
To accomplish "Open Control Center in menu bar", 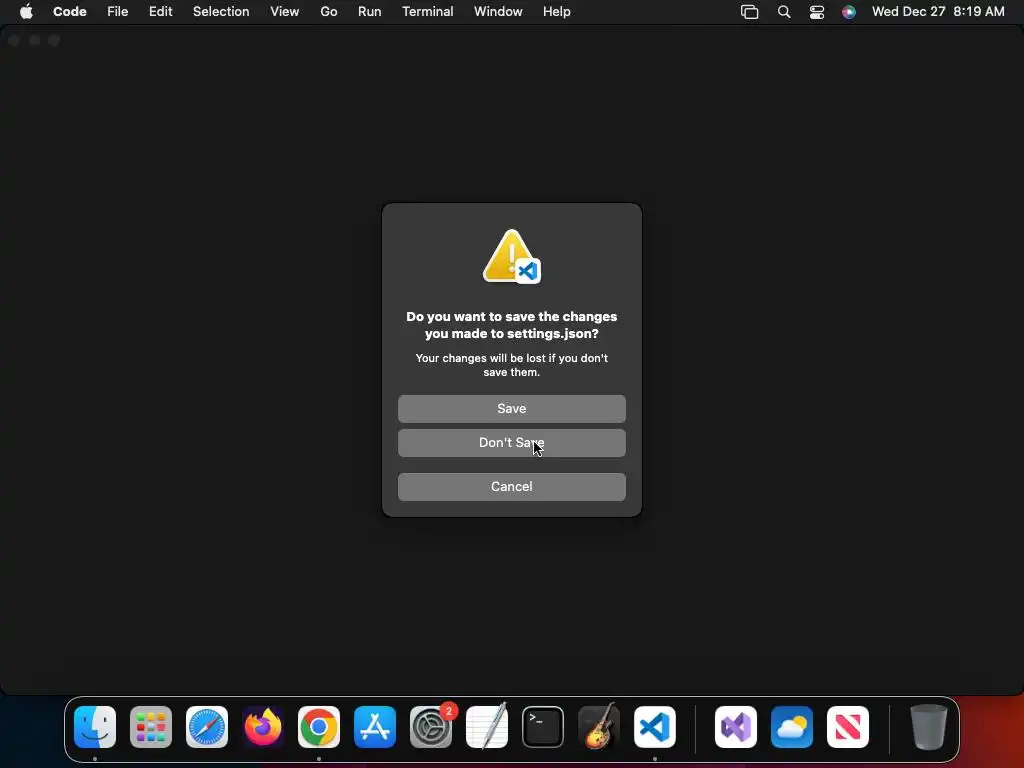I will pos(817,12).
